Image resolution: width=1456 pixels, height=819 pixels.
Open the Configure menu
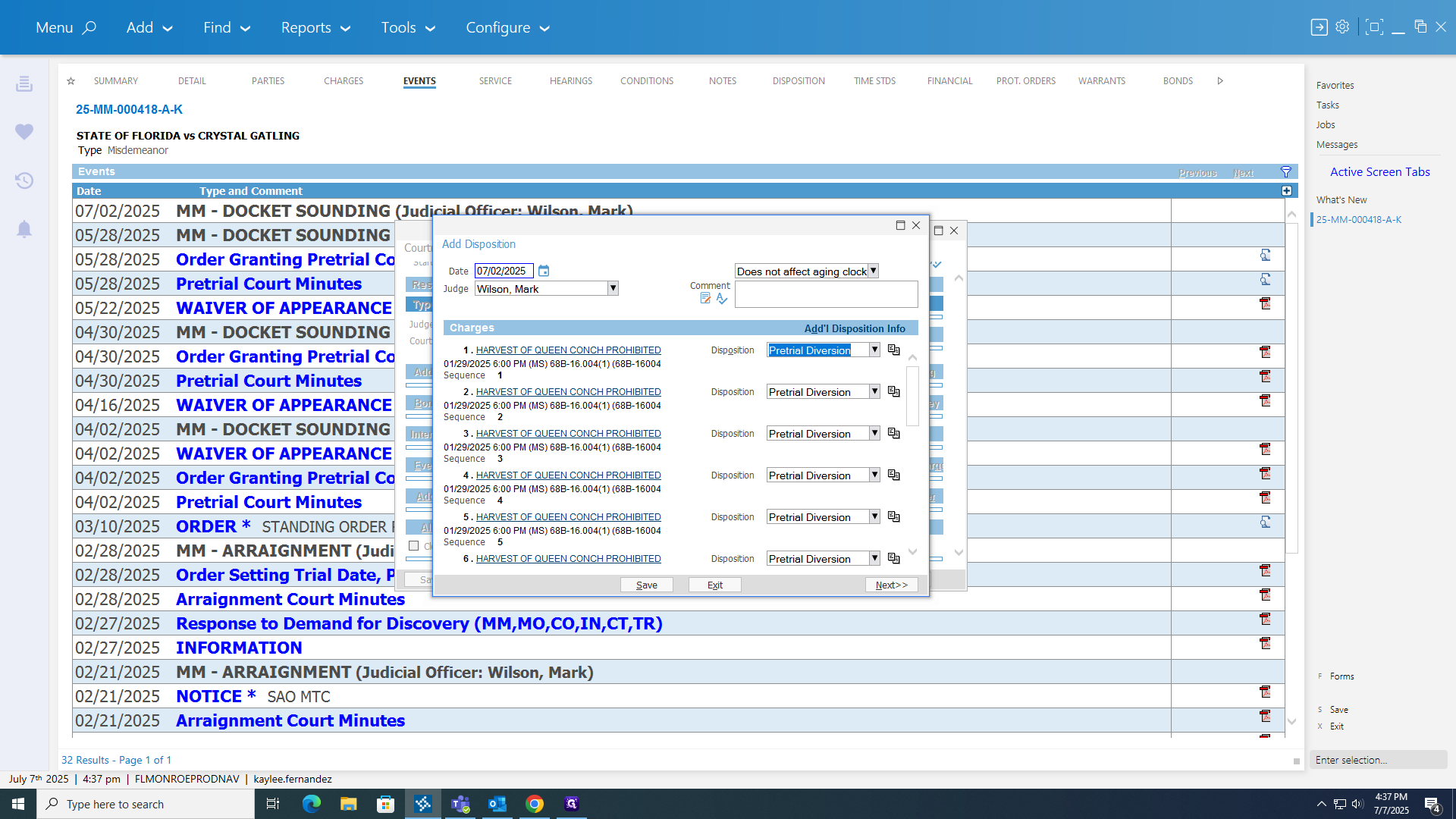507,27
